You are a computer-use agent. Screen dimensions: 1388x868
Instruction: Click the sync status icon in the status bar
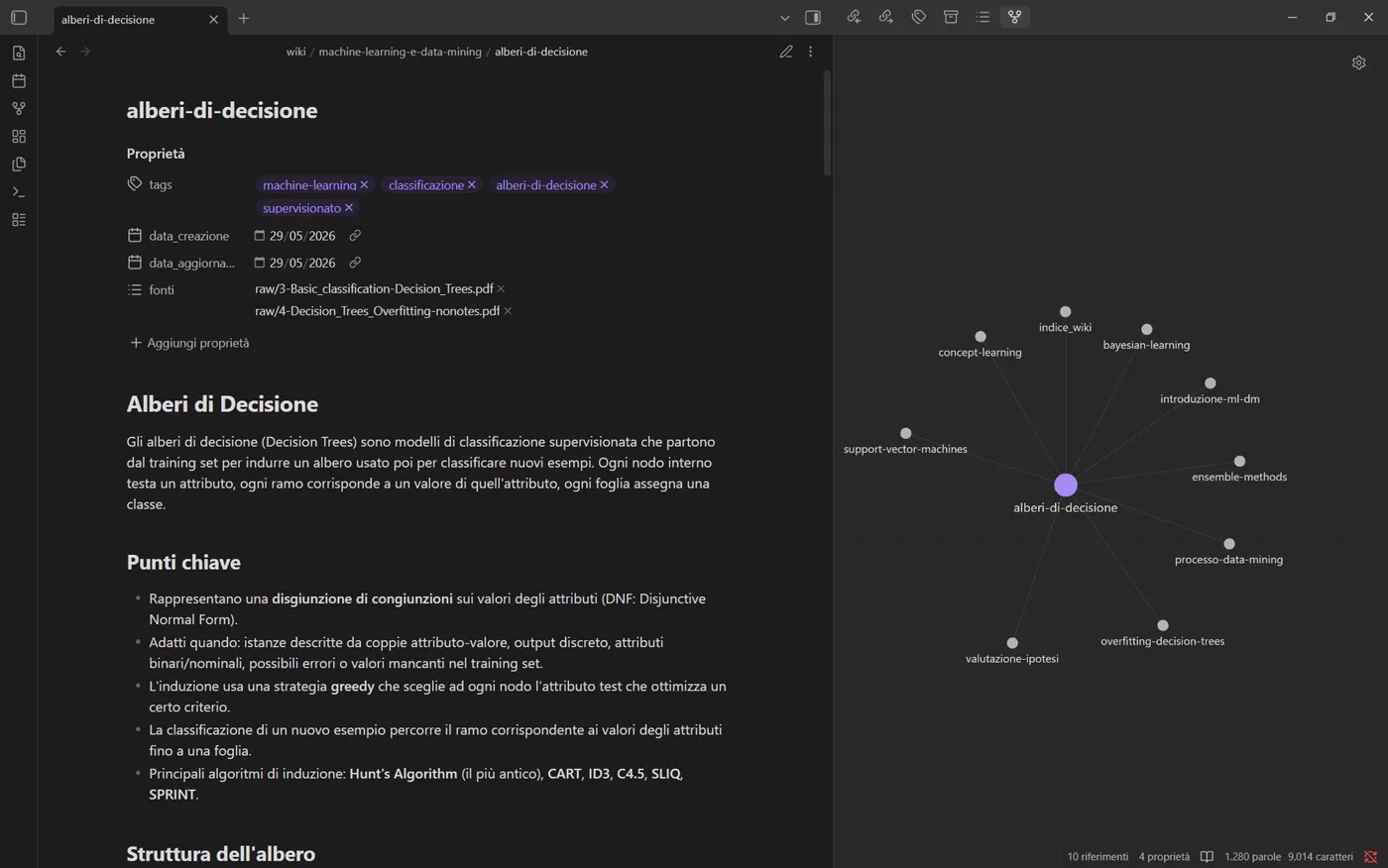(x=1370, y=857)
